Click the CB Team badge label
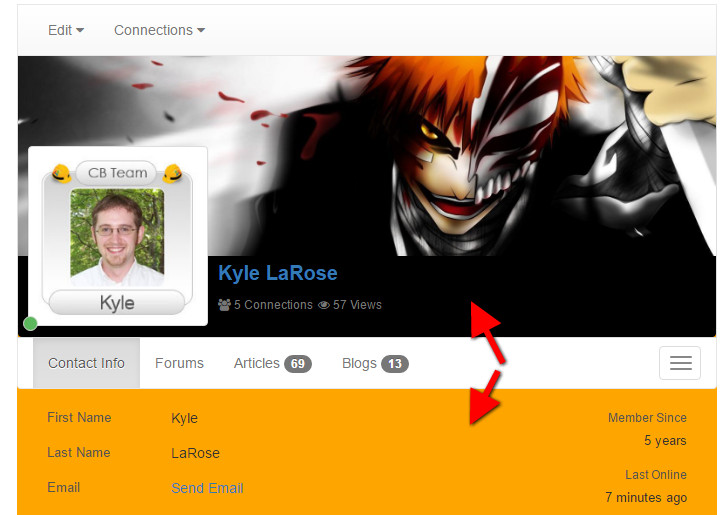The image size is (727, 515). pyautogui.click(x=117, y=173)
